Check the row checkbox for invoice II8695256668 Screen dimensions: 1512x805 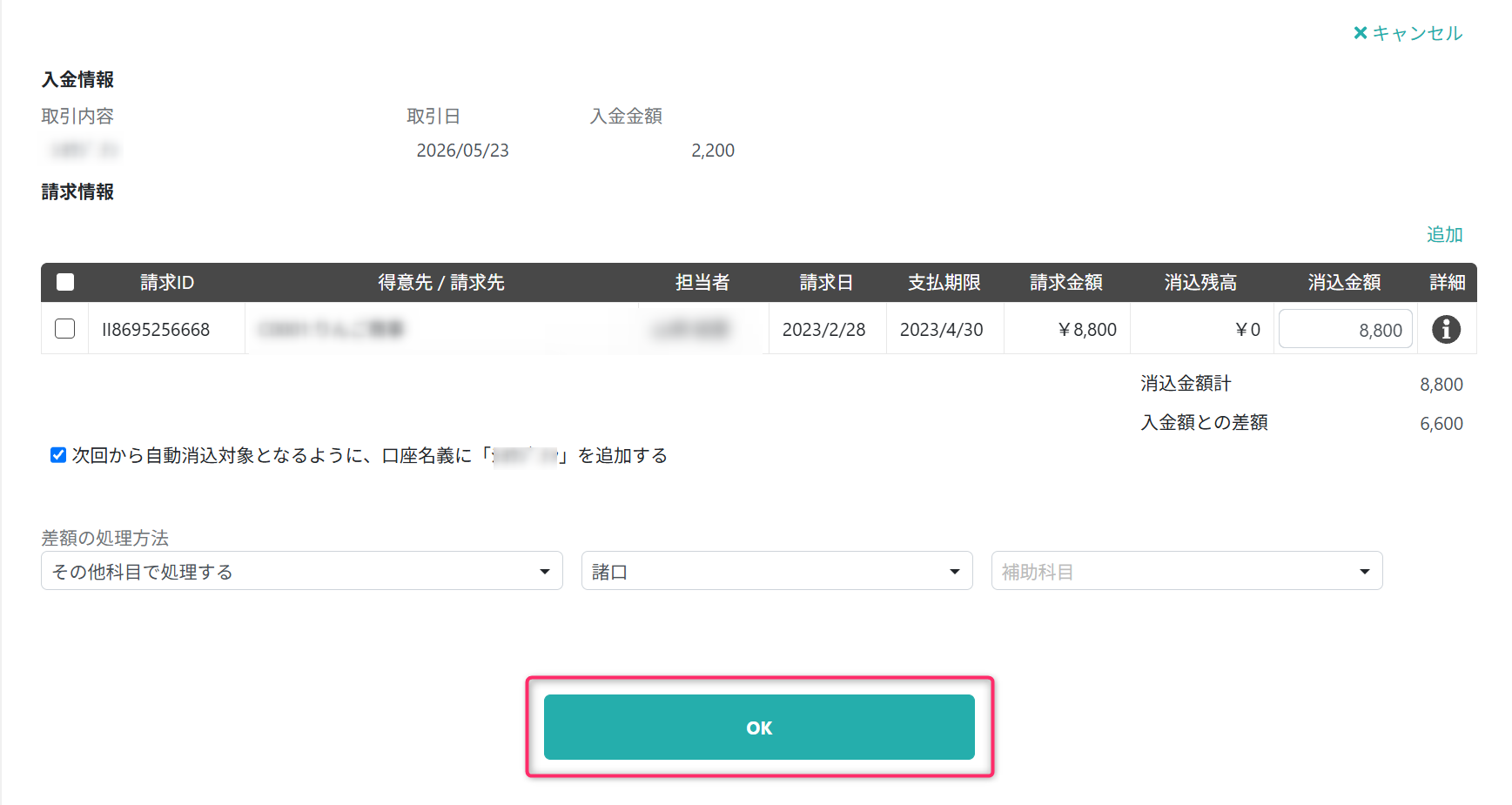64,329
